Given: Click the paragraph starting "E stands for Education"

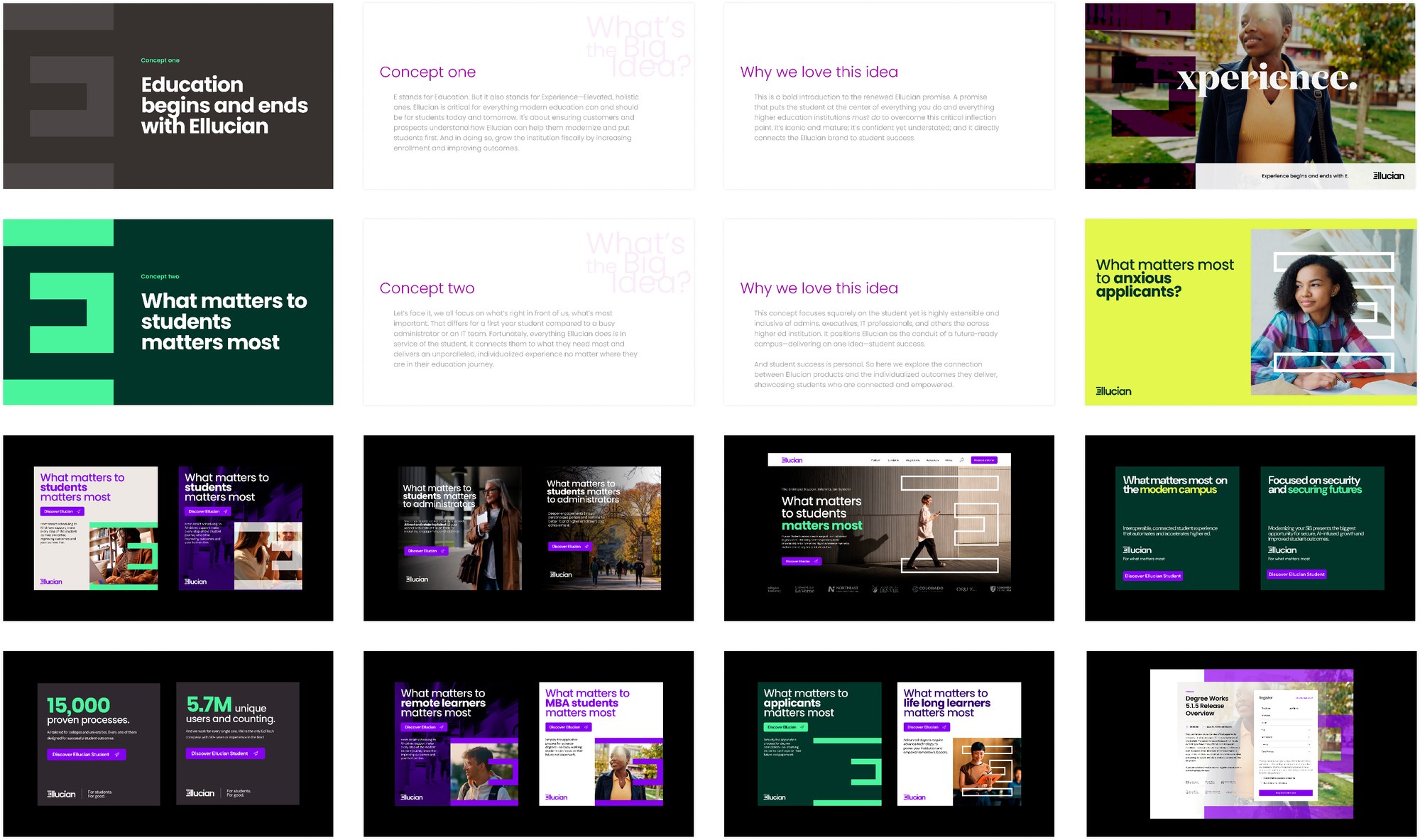Looking at the screenshot, I should pyautogui.click(x=516, y=122).
